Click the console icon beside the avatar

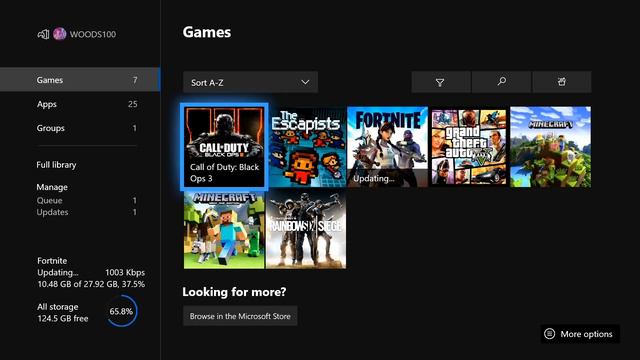coord(43,34)
